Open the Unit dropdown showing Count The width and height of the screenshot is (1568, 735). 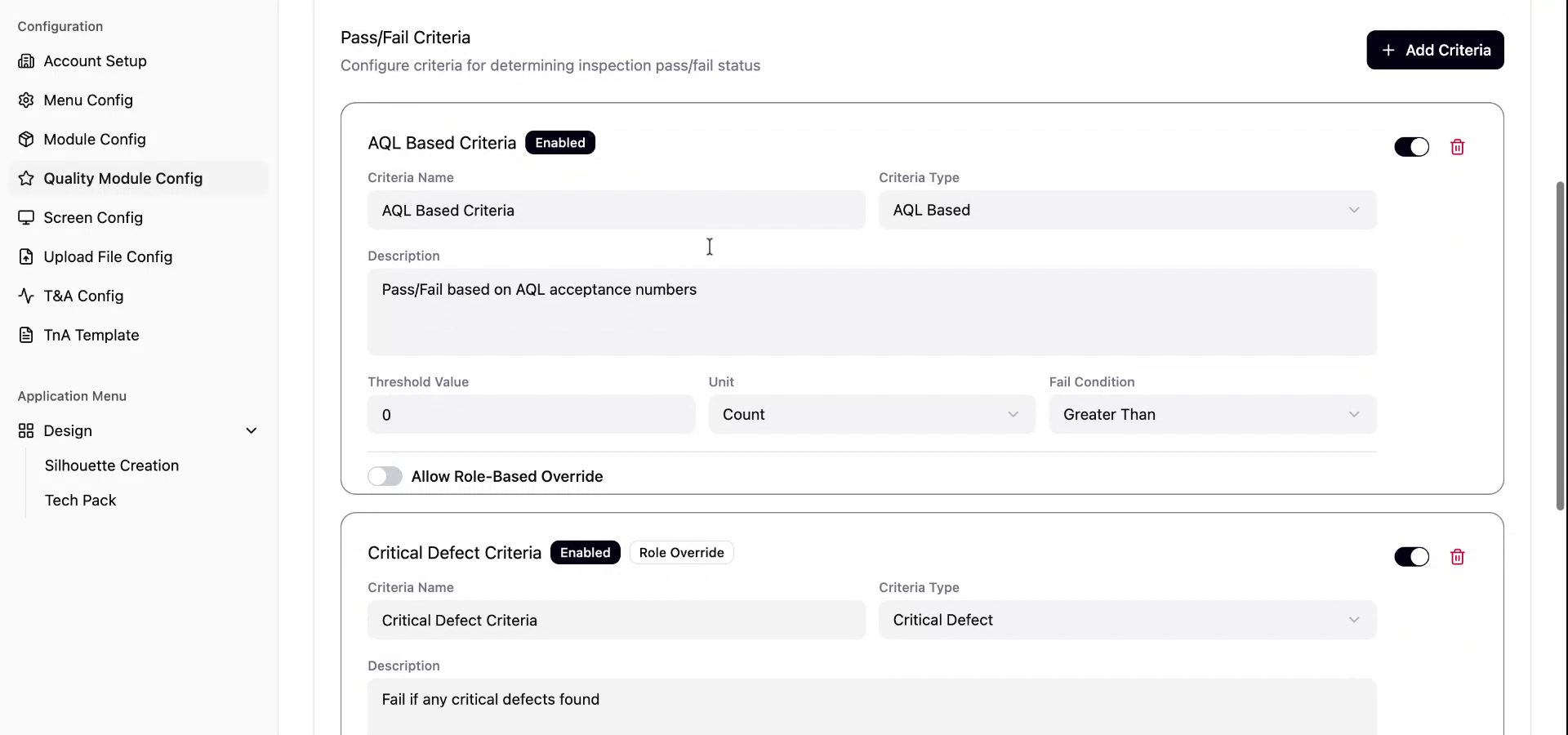(871, 415)
